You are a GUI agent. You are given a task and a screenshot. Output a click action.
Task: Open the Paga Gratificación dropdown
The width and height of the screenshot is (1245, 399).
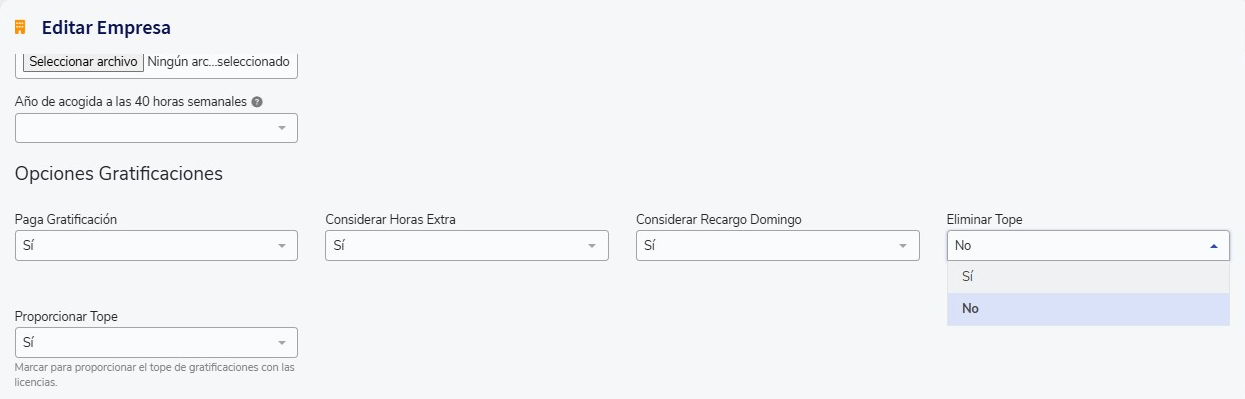point(156,245)
